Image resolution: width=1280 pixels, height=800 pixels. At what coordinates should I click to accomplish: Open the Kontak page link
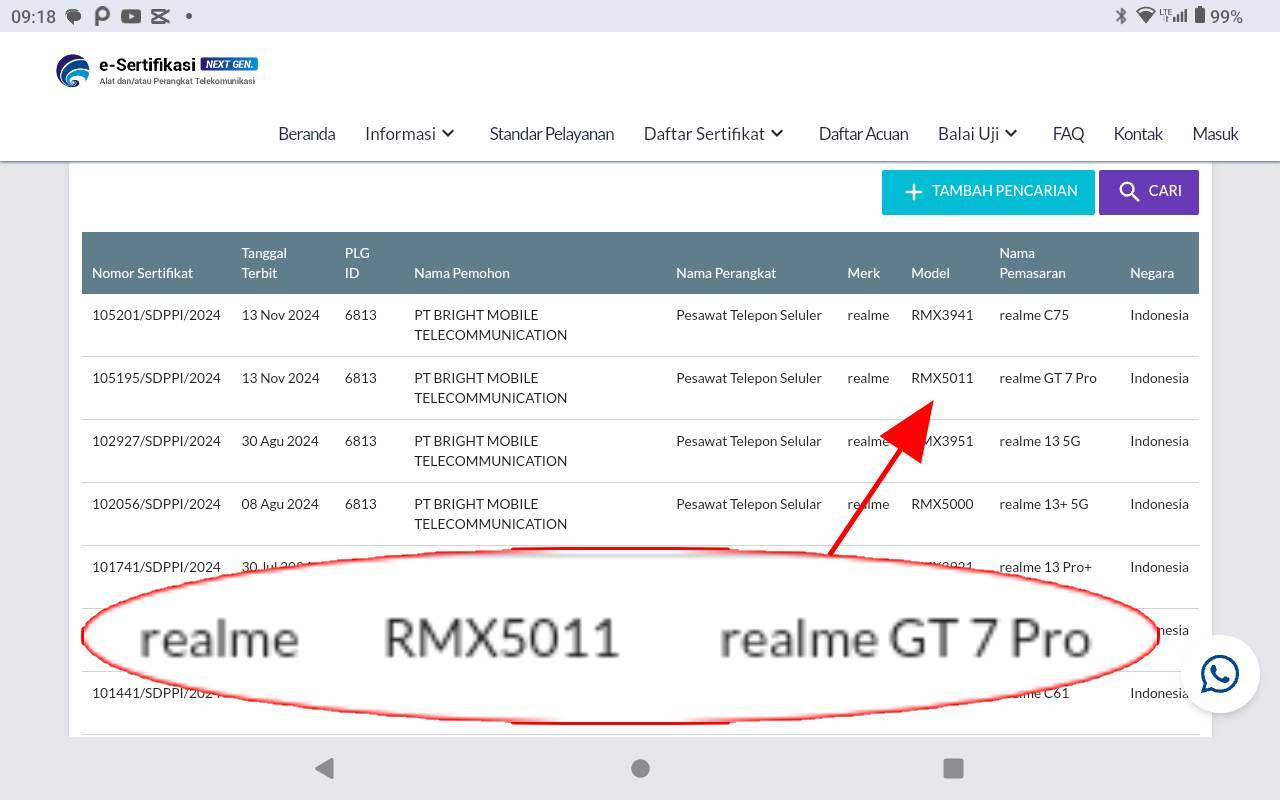[x=1138, y=133]
